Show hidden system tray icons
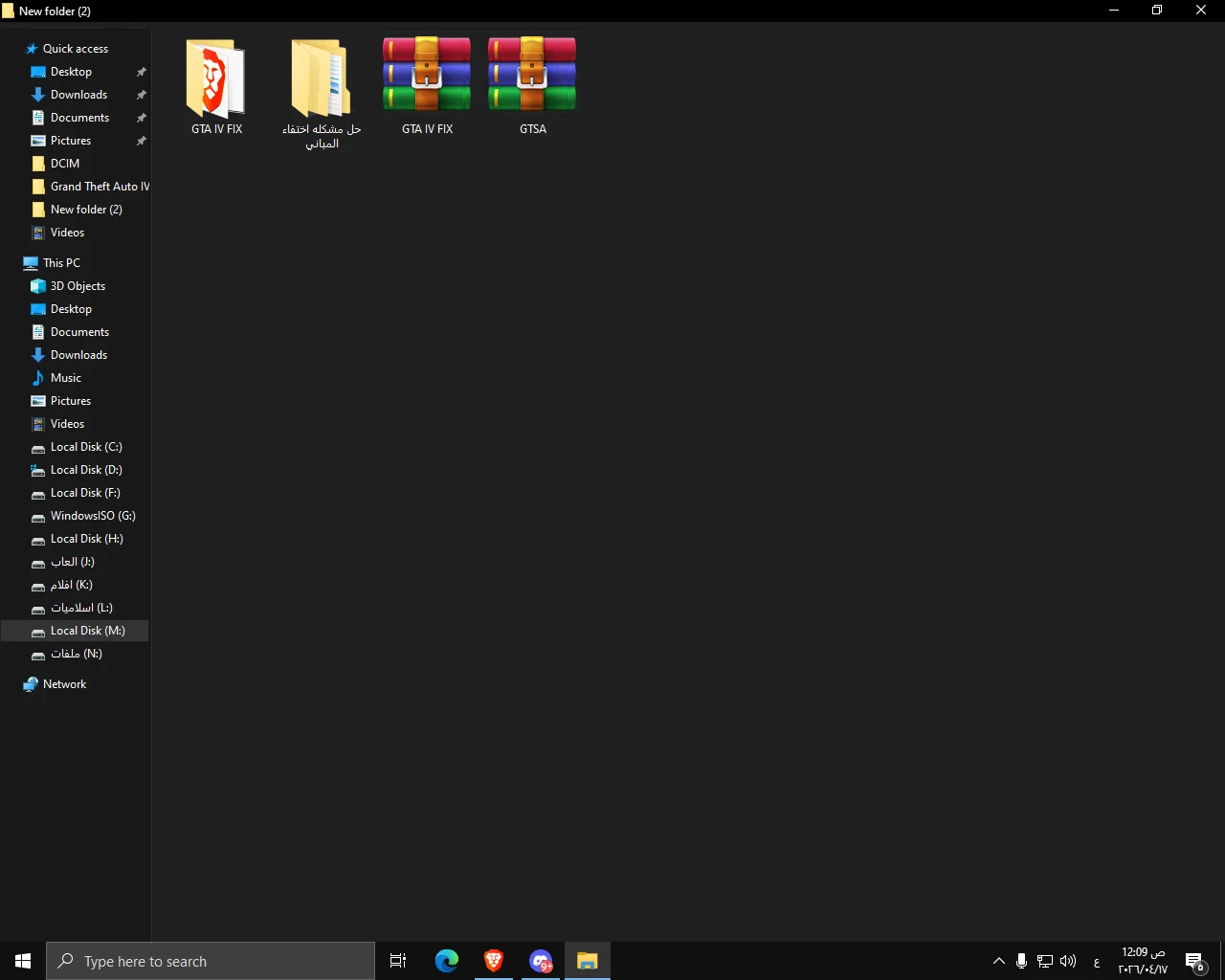The image size is (1225, 980). coord(998,961)
